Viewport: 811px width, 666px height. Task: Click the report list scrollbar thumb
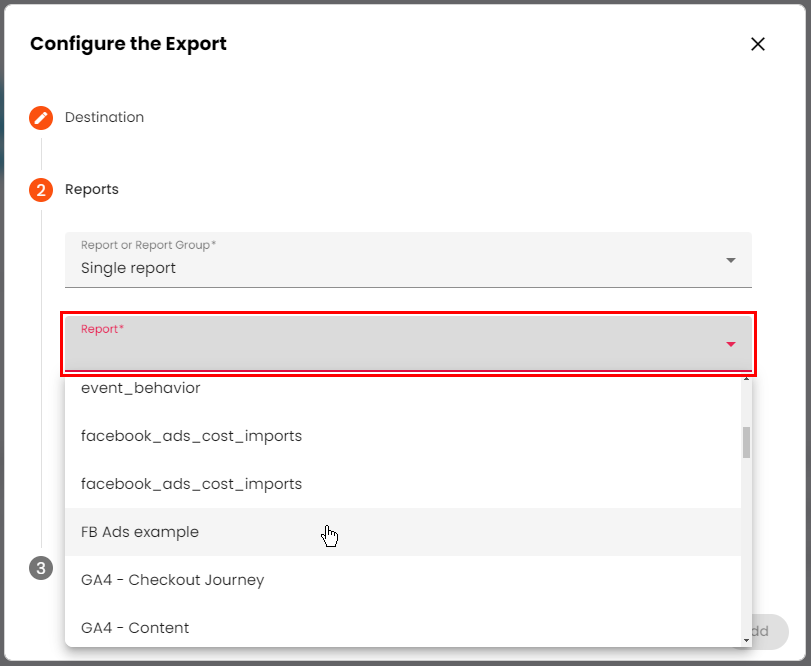pos(746,441)
